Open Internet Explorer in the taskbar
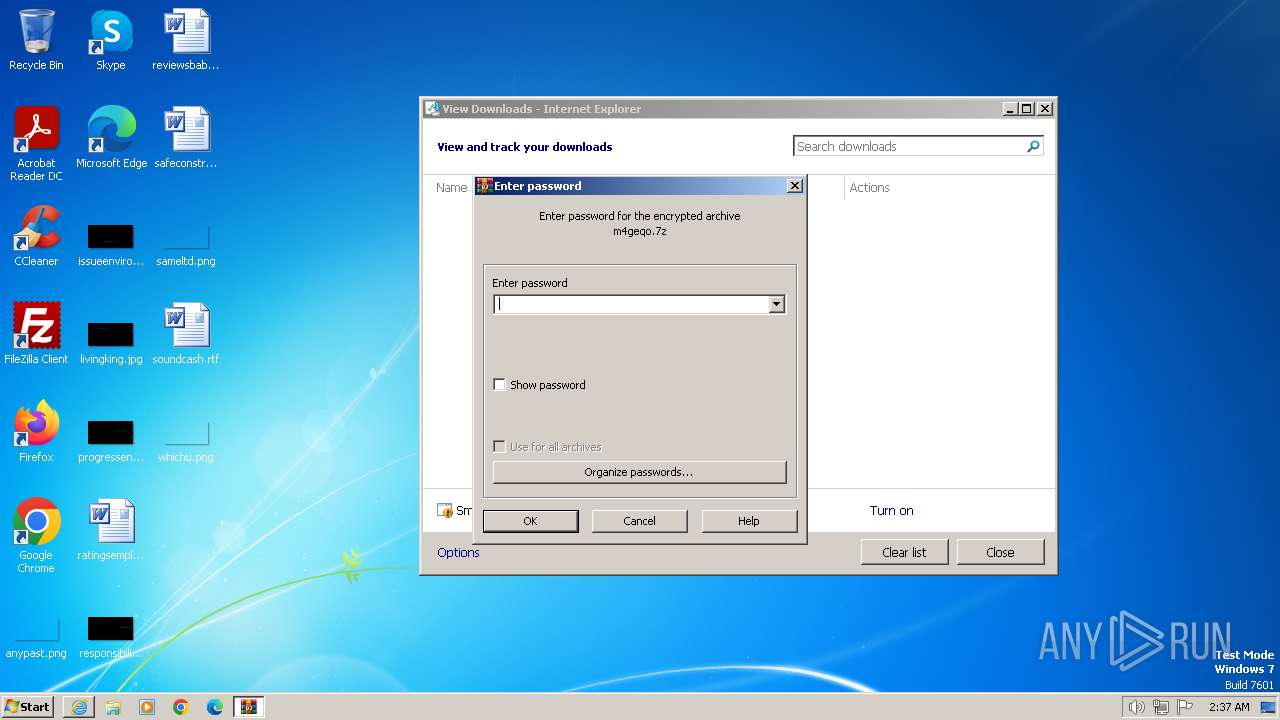The width and height of the screenshot is (1280, 720). click(x=79, y=707)
